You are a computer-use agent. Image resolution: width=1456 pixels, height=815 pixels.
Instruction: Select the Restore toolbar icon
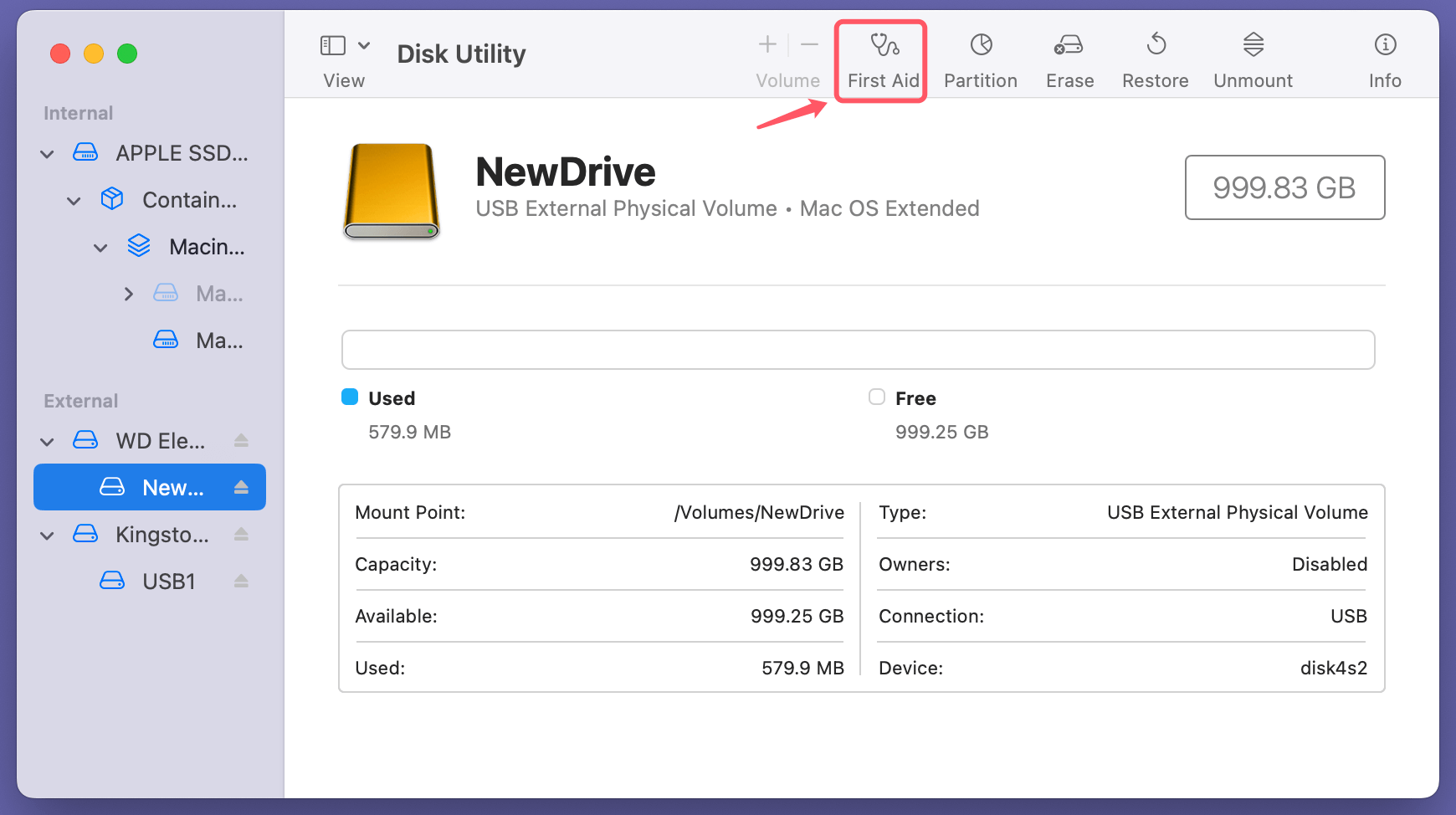click(1155, 60)
